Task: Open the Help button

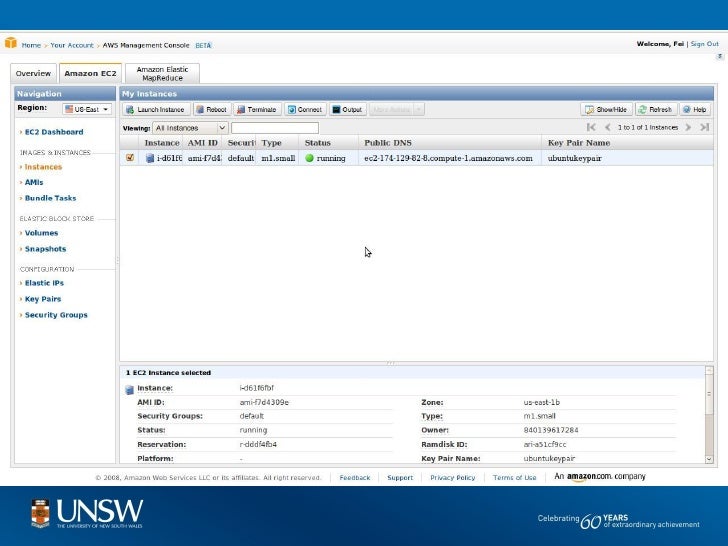Action: coord(695,110)
